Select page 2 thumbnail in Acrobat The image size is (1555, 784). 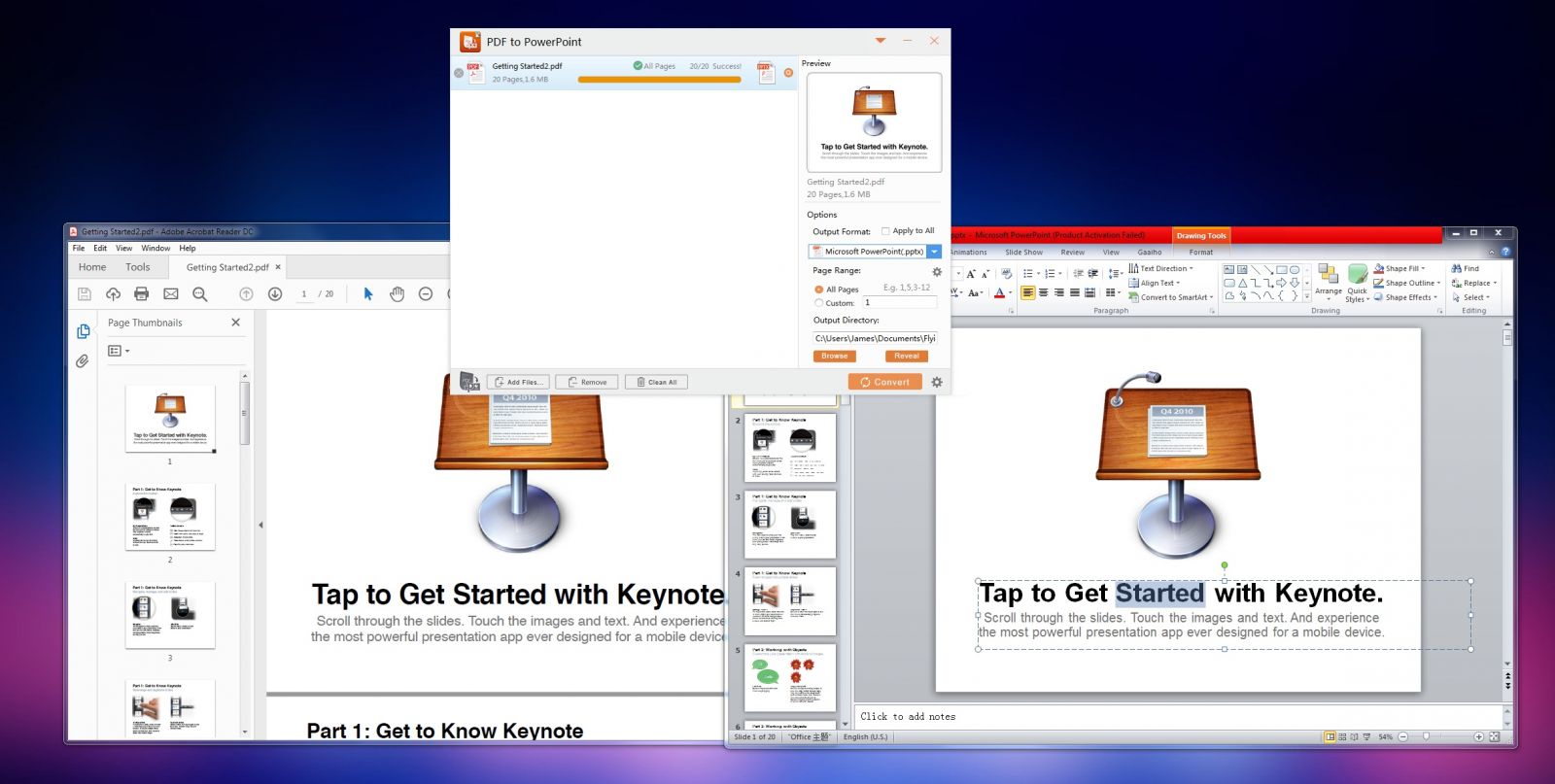[170, 517]
